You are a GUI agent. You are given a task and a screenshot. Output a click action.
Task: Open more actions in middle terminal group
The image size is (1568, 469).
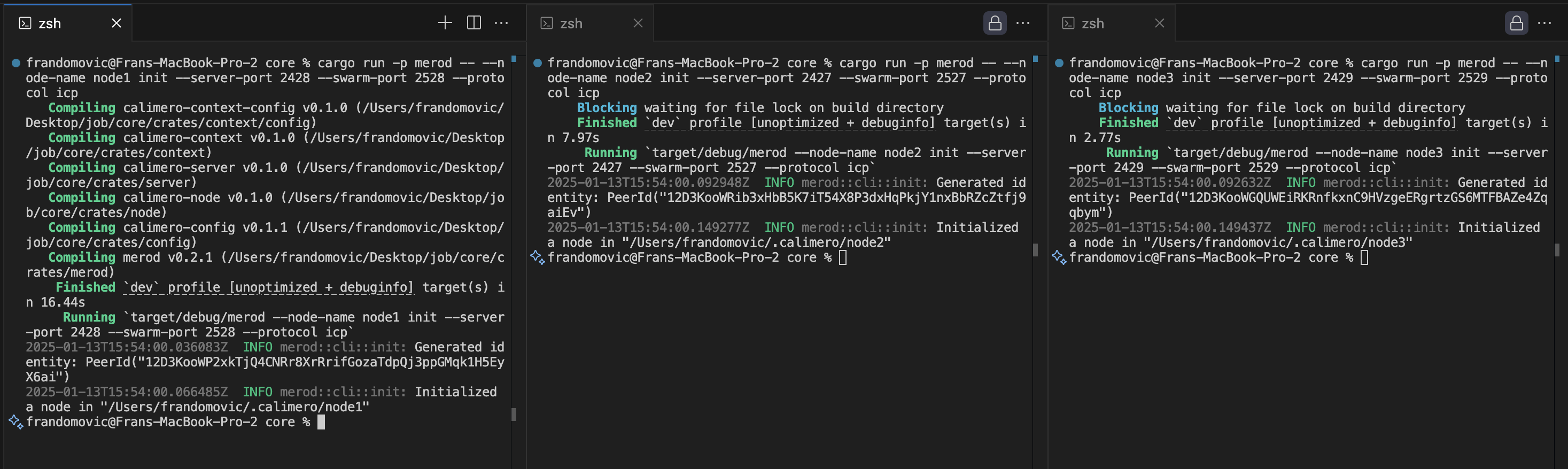pos(1023,23)
